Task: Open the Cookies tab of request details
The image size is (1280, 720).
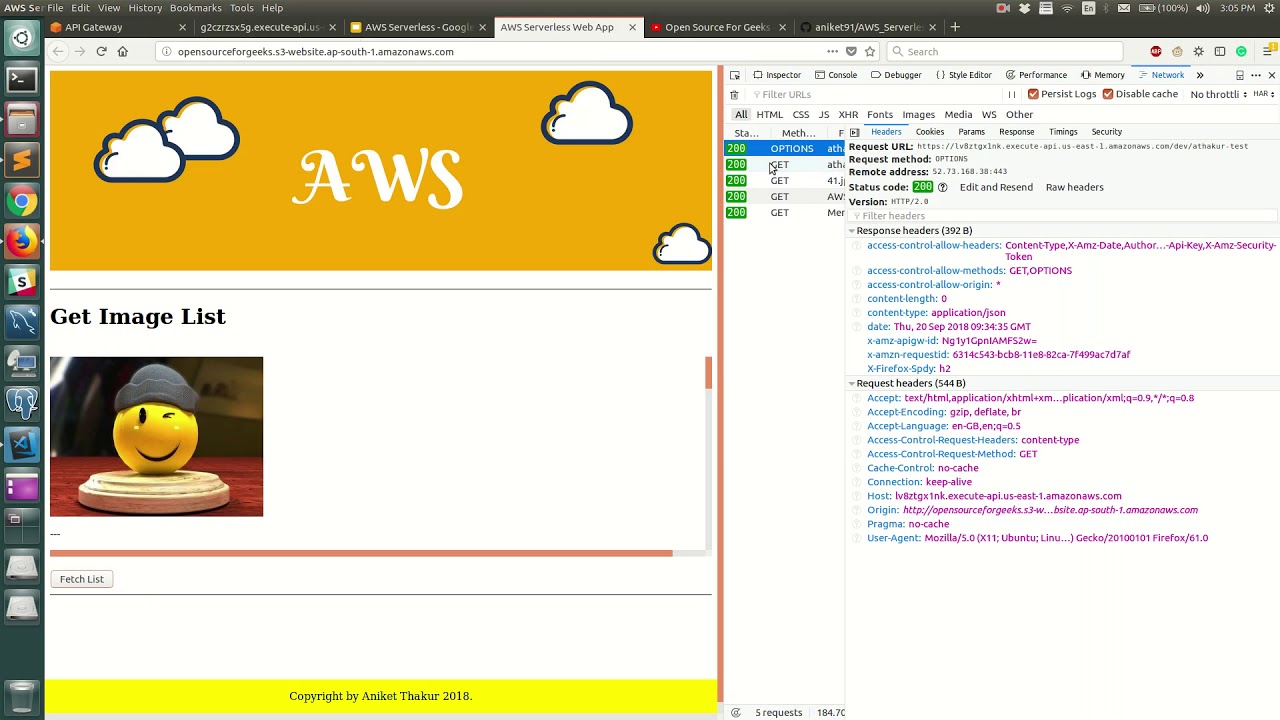Action: [930, 132]
